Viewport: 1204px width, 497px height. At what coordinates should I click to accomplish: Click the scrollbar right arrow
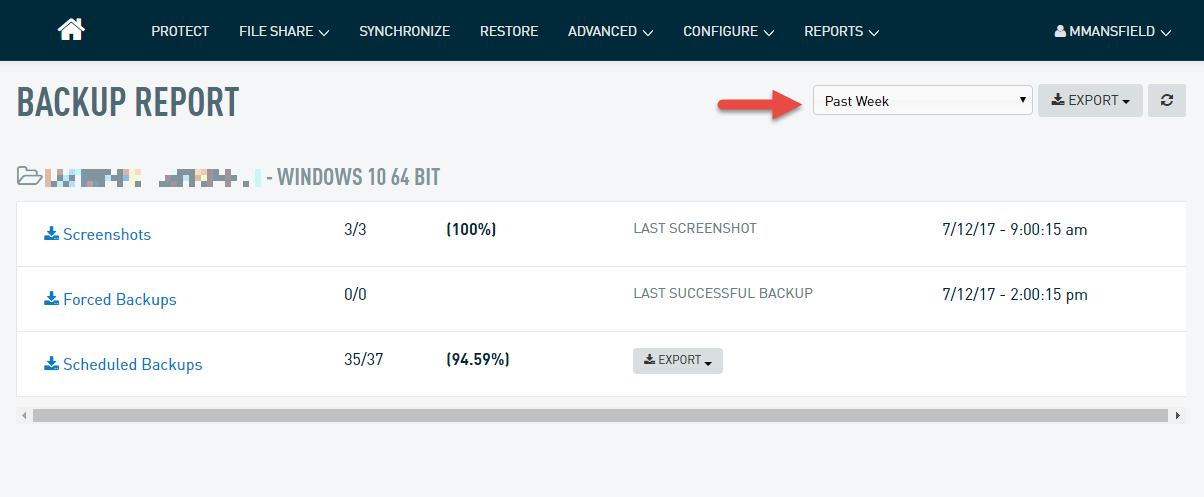pos(1178,415)
